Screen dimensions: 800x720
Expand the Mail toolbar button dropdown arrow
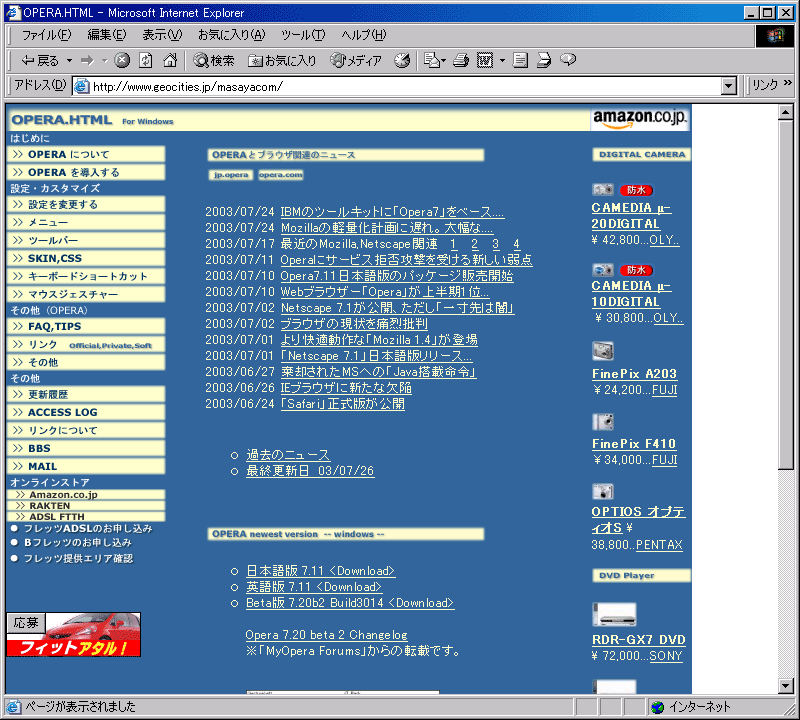pos(443,61)
